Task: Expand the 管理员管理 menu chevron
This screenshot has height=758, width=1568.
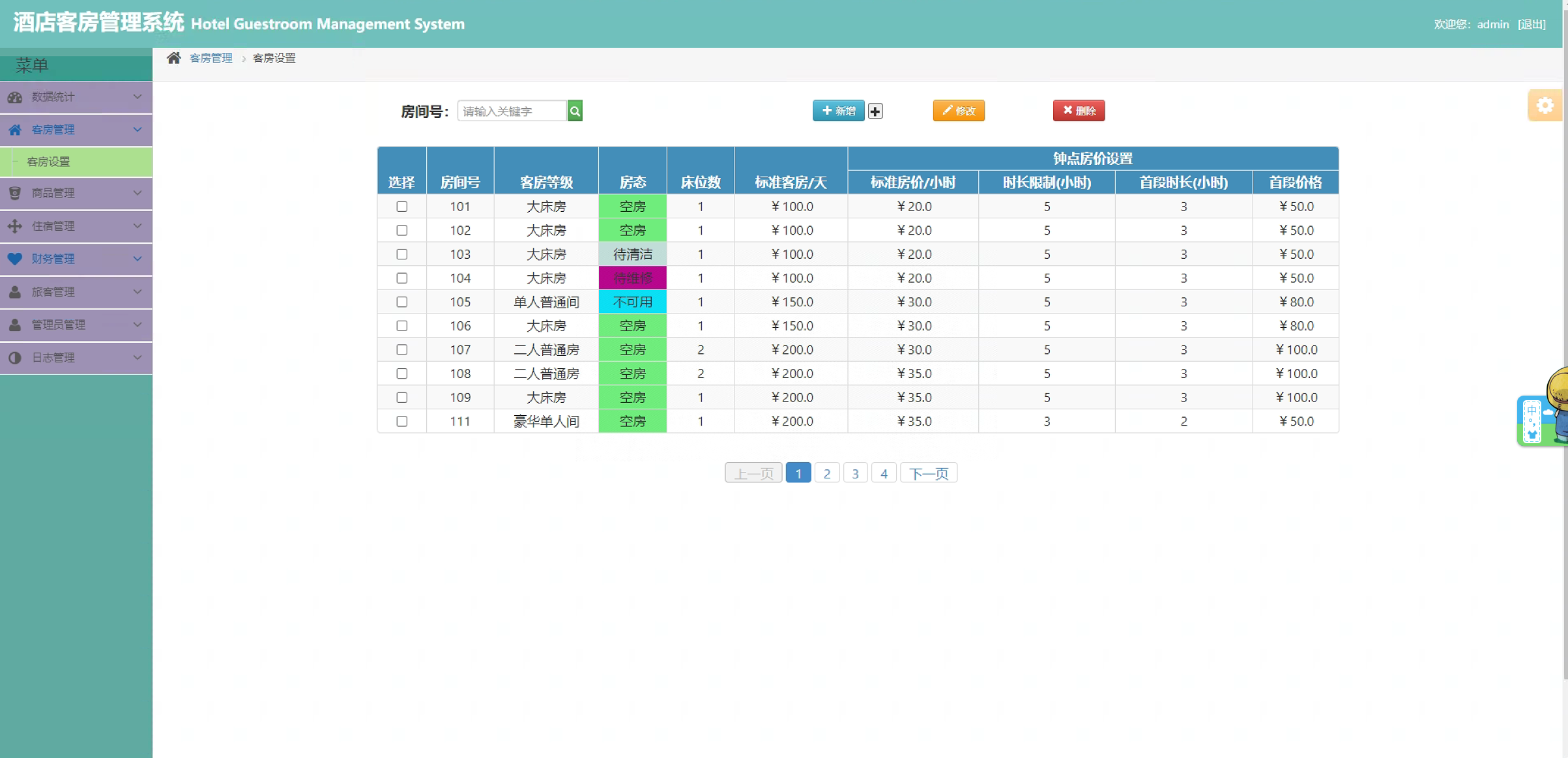Action: pyautogui.click(x=138, y=325)
